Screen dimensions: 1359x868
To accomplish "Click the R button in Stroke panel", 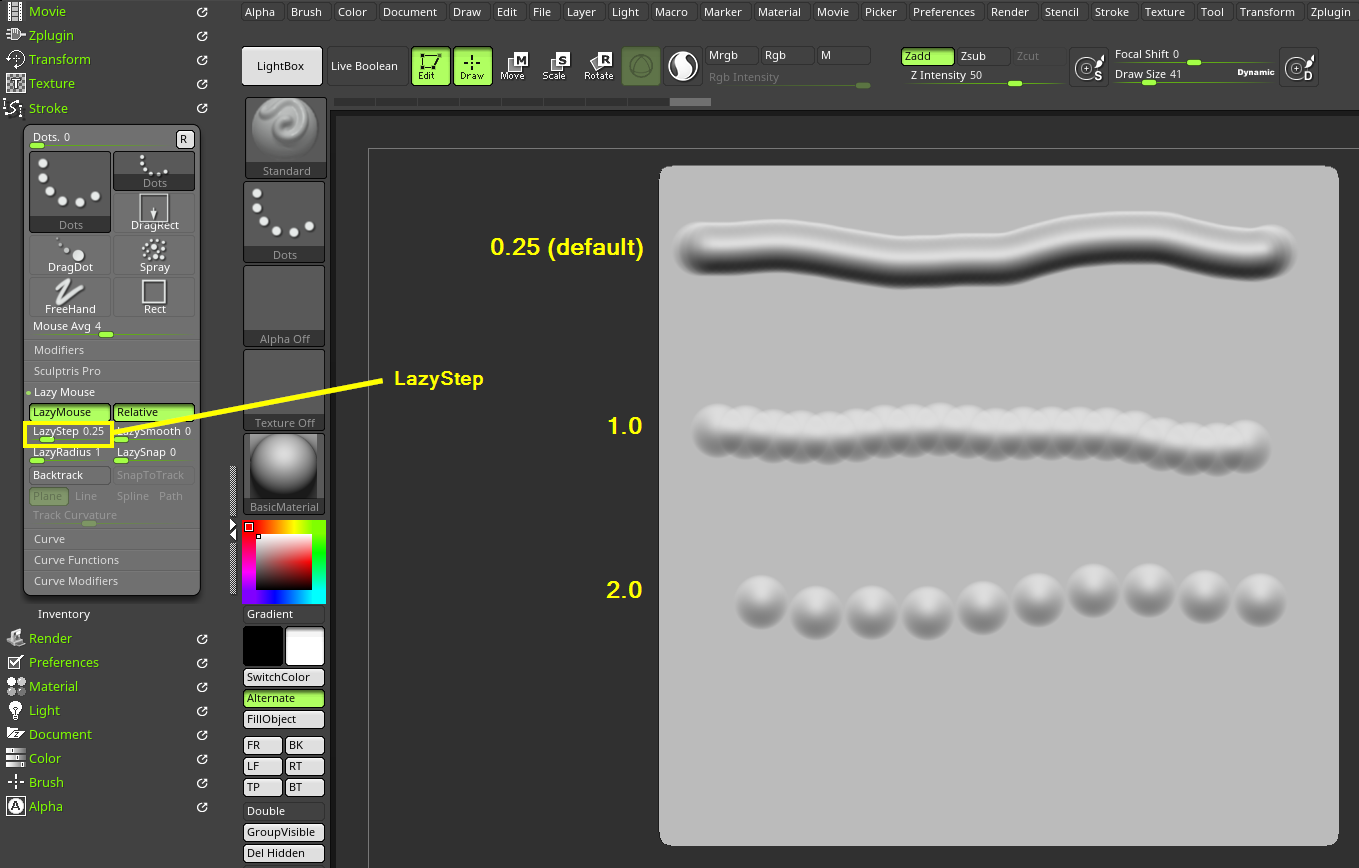I will 184,139.
